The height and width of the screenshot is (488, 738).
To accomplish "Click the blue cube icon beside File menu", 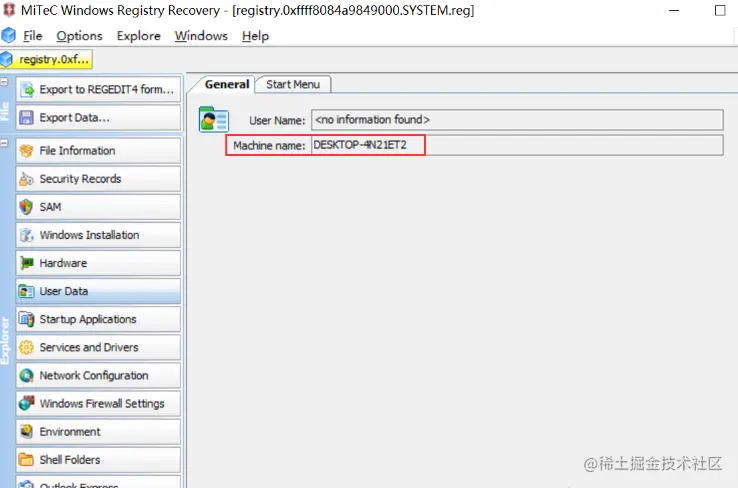I will coord(8,35).
